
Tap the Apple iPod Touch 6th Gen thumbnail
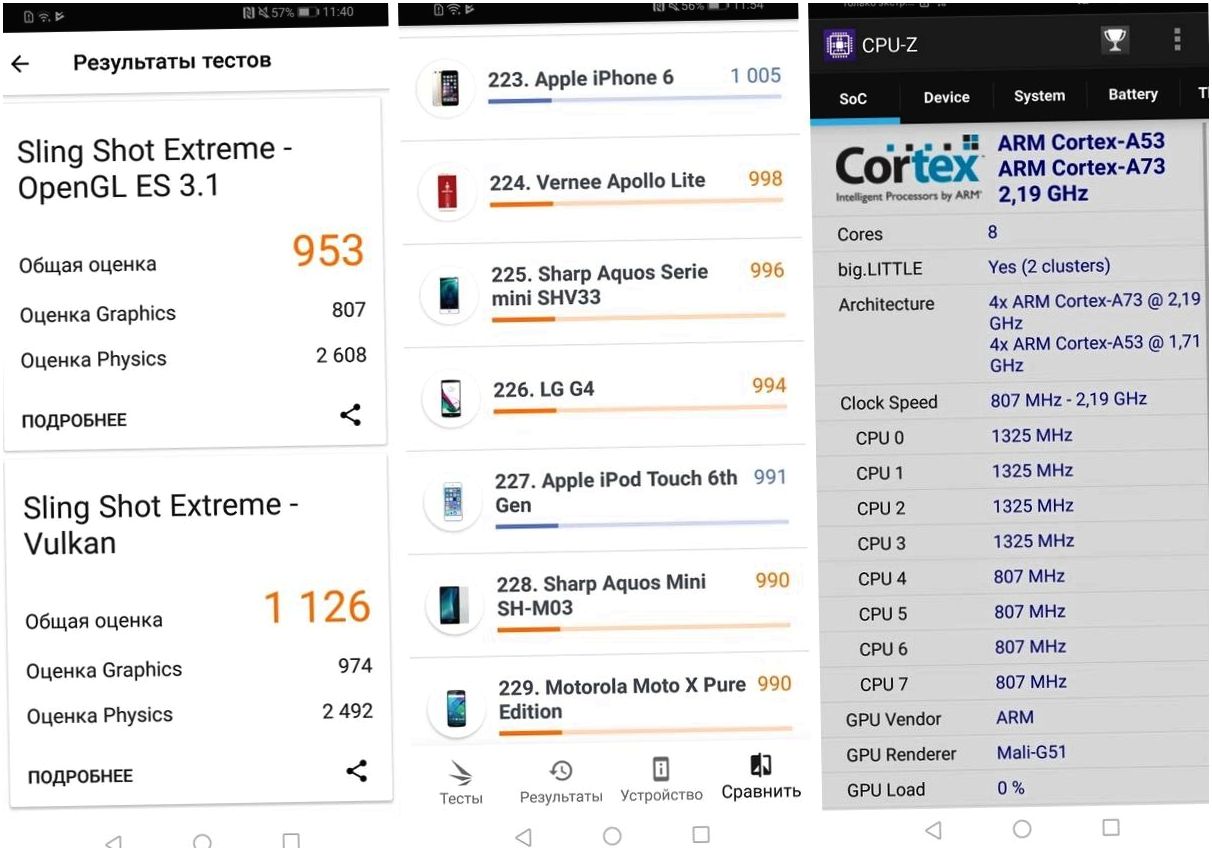click(453, 503)
